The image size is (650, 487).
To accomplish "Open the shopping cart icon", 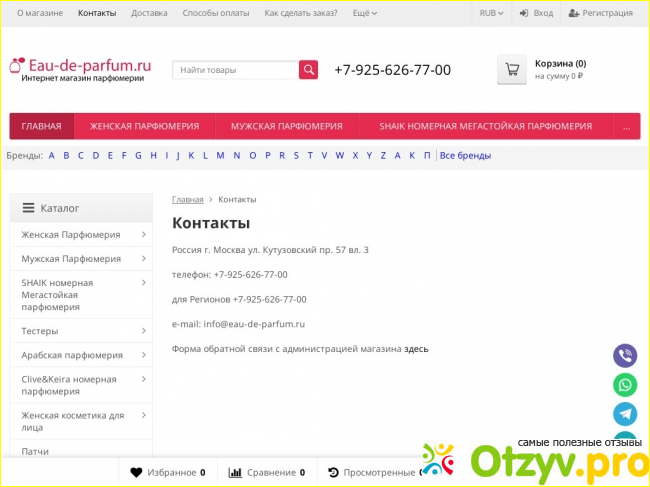I will (512, 70).
